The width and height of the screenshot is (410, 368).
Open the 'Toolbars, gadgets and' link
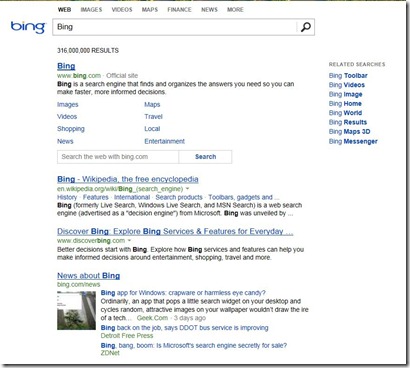click(240, 197)
